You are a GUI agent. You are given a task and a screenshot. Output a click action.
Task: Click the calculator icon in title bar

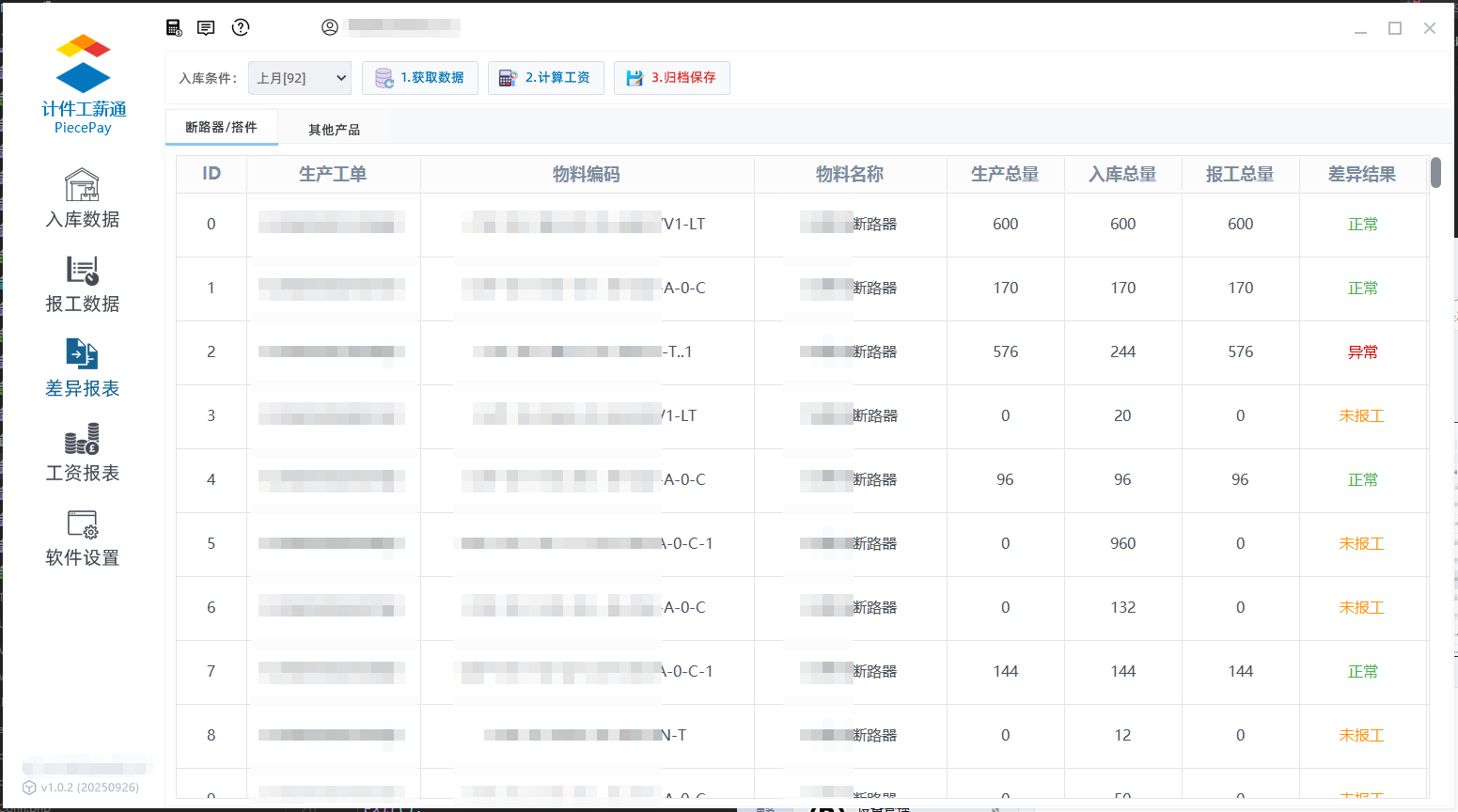(x=174, y=27)
